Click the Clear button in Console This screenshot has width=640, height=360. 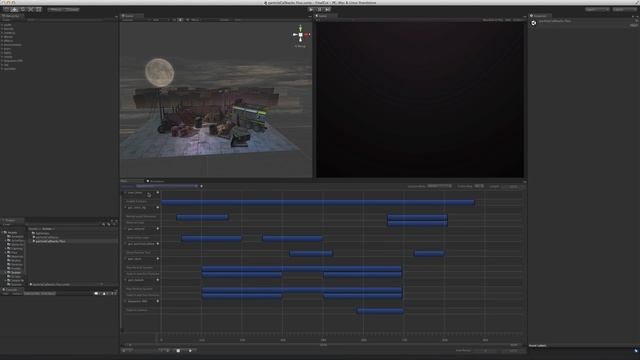(6, 293)
